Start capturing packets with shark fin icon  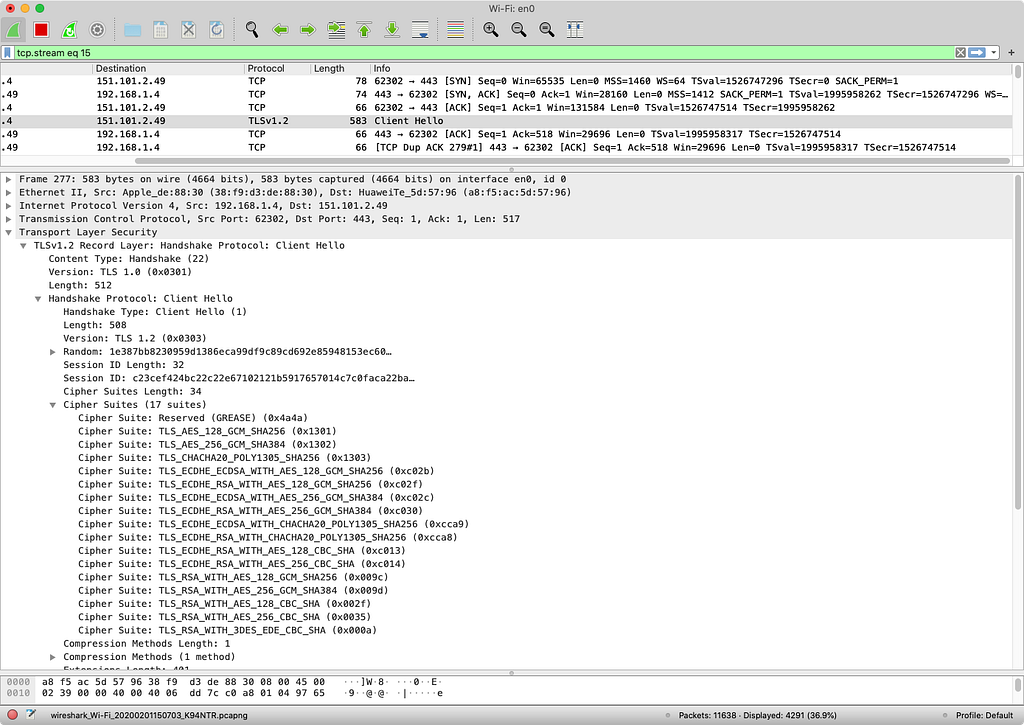(x=14, y=29)
